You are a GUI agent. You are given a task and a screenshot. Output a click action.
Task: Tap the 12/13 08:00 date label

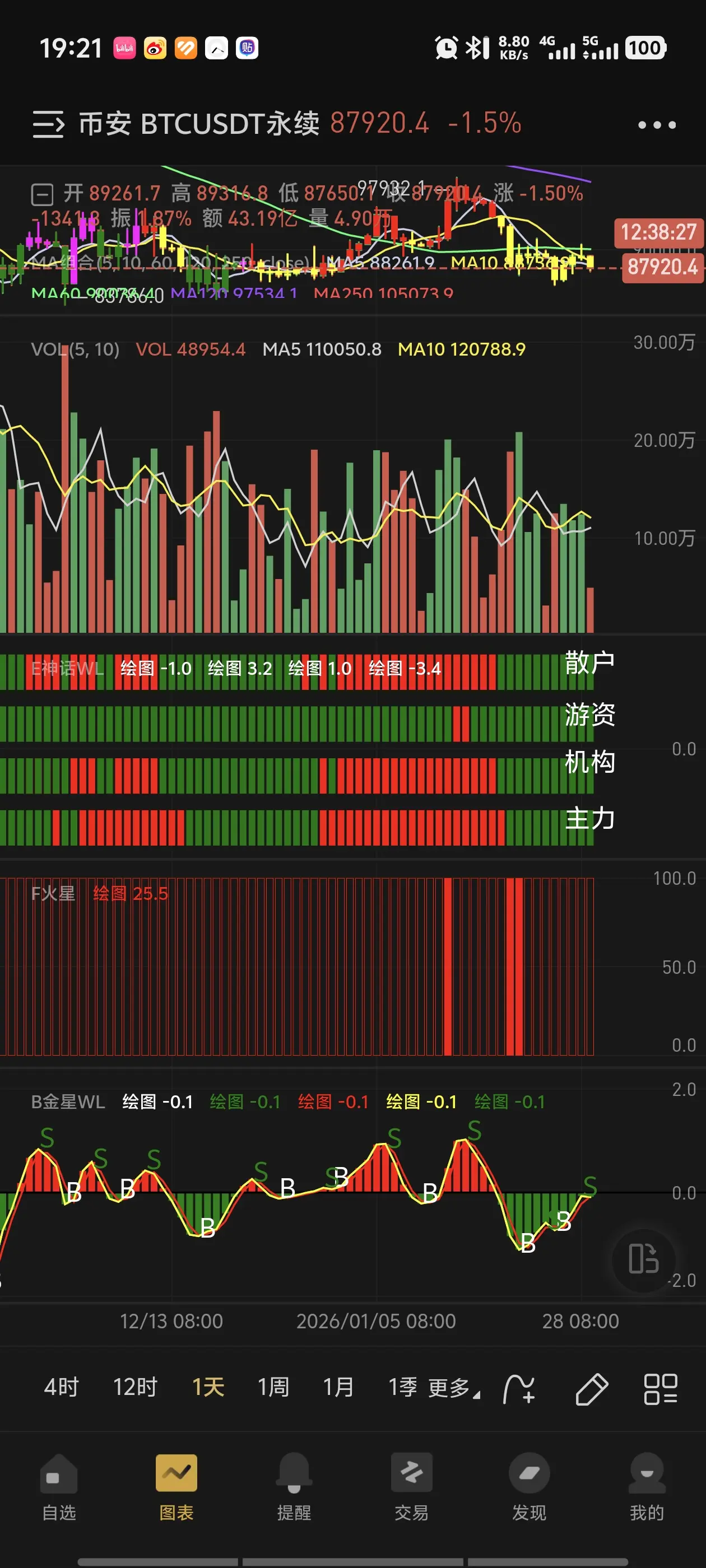pyautogui.click(x=171, y=1321)
